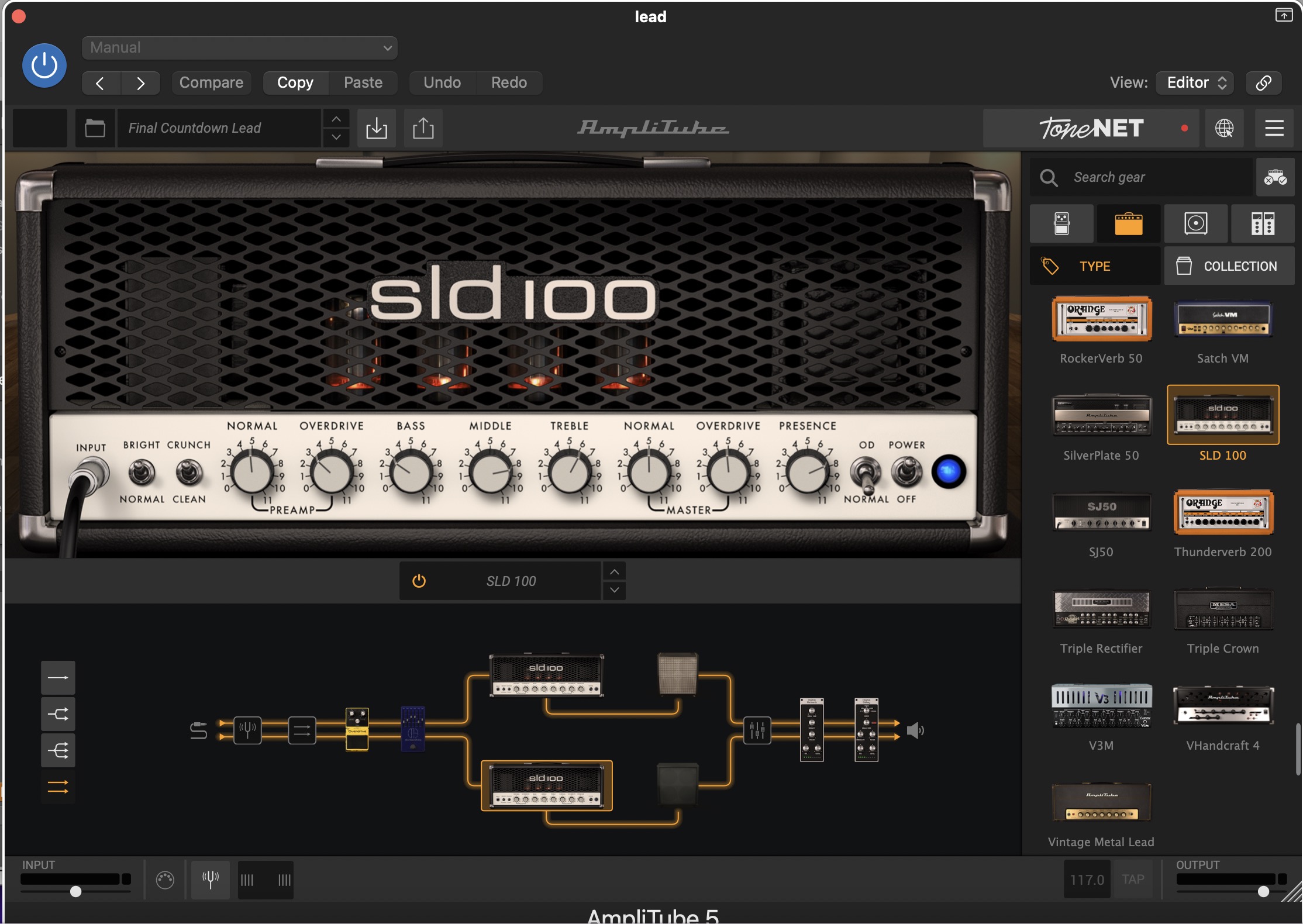Viewport: 1303px width, 924px height.
Task: Open the hamburger main menu
Action: point(1274,128)
